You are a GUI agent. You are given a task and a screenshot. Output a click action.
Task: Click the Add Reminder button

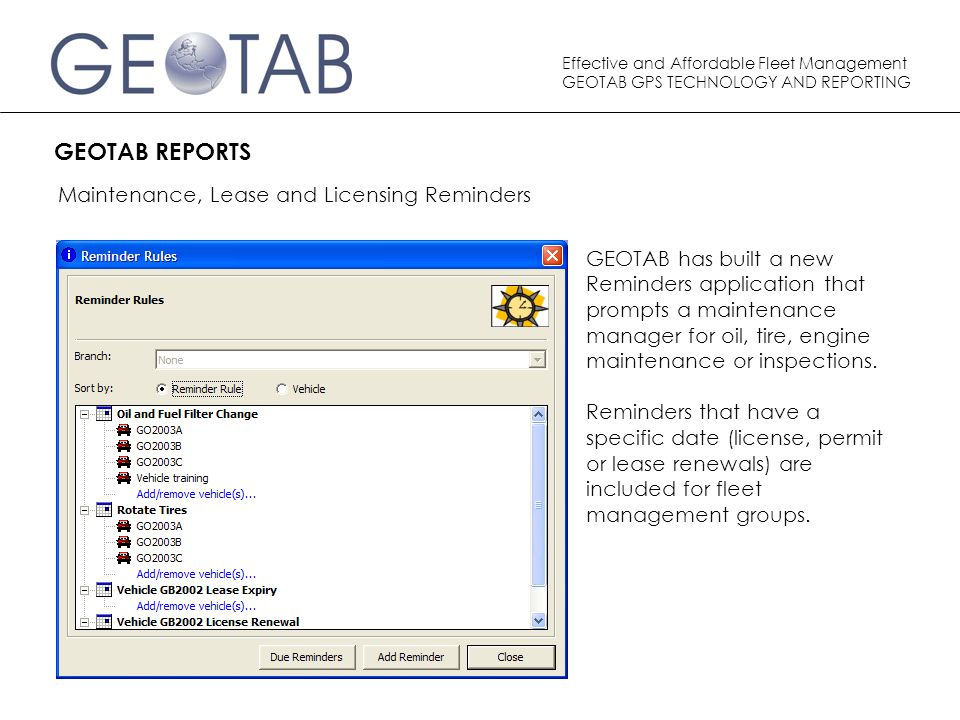point(411,657)
